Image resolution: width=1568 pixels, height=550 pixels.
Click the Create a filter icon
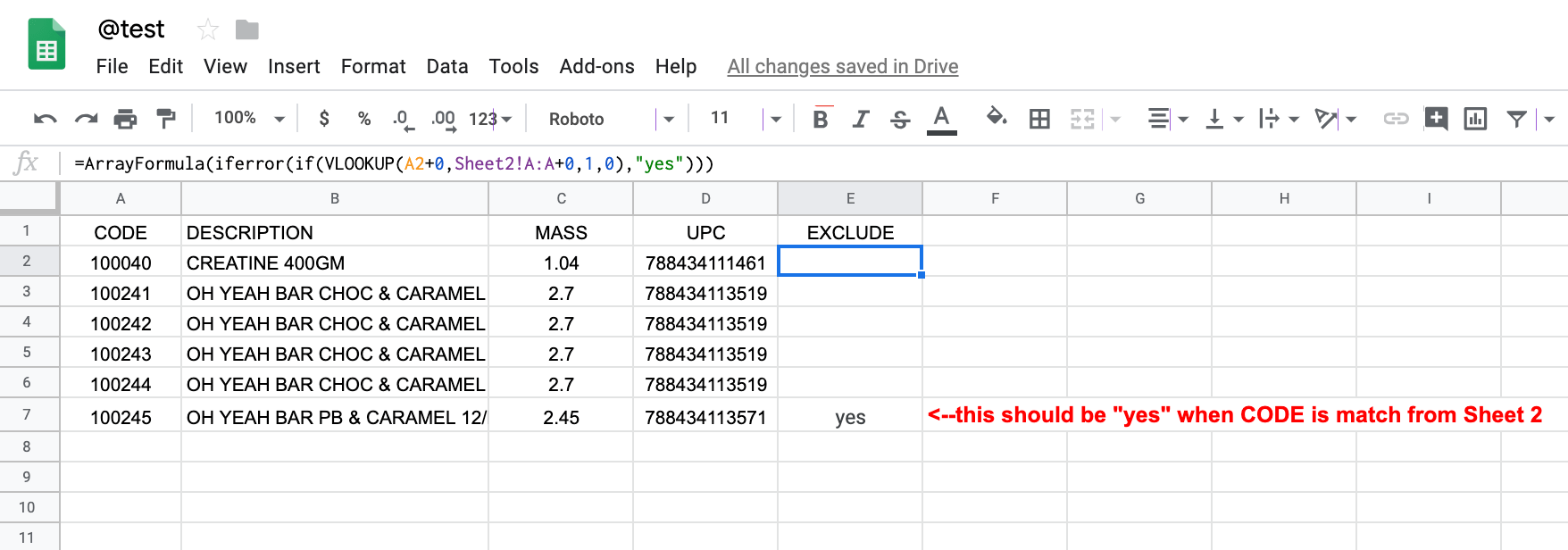click(1516, 119)
